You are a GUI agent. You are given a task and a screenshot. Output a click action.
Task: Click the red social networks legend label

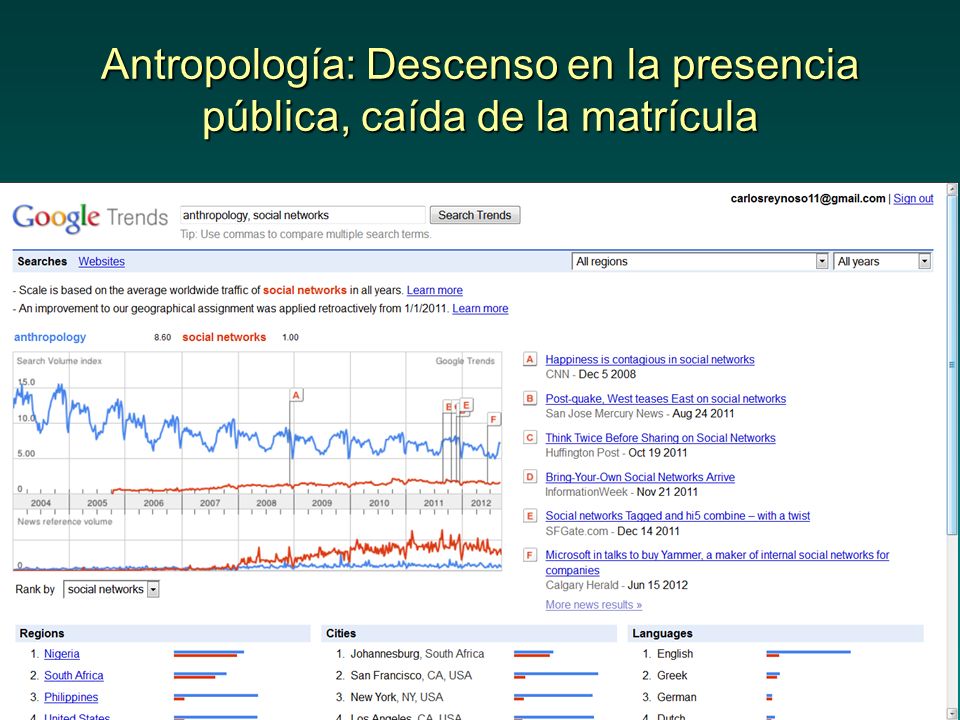click(x=224, y=337)
